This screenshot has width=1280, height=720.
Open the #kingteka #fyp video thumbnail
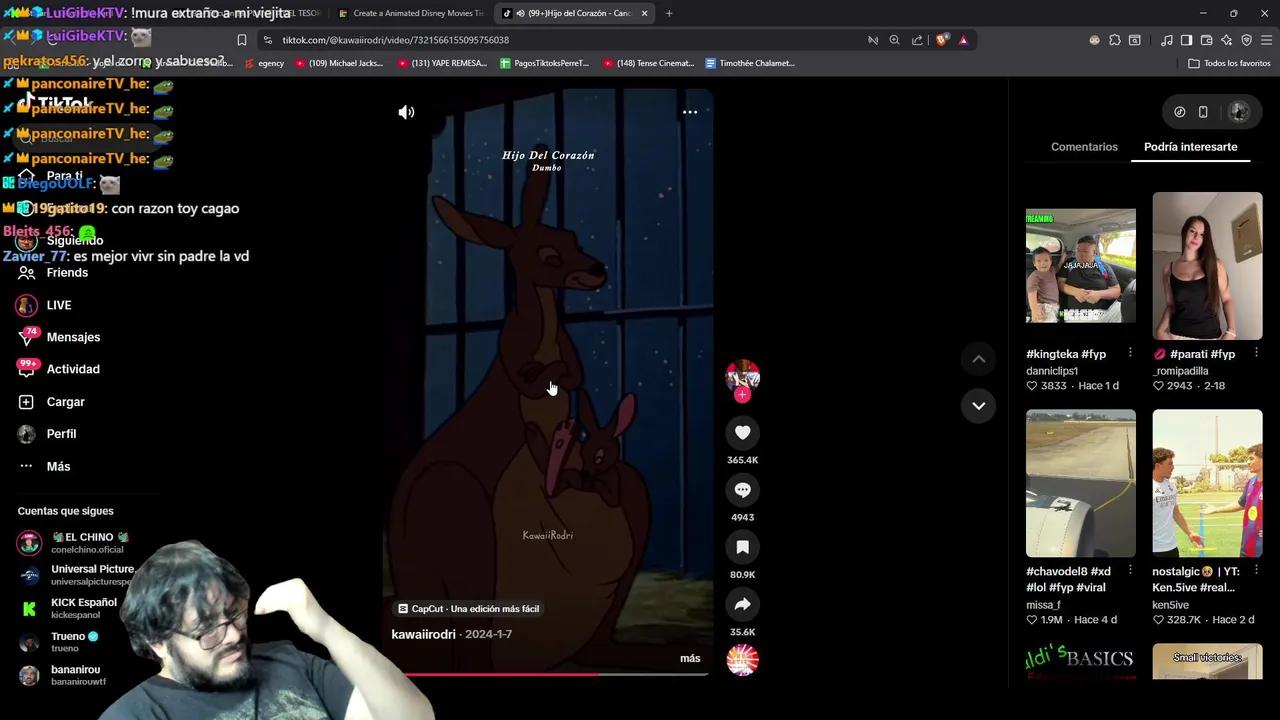click(x=1081, y=266)
